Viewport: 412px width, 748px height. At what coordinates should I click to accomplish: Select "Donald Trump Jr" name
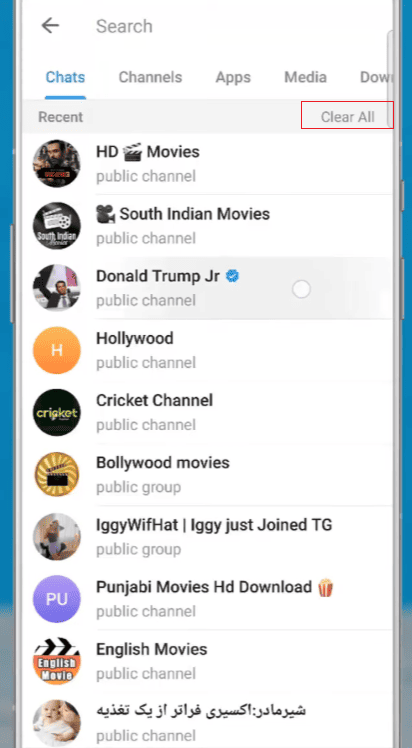[x=158, y=276]
